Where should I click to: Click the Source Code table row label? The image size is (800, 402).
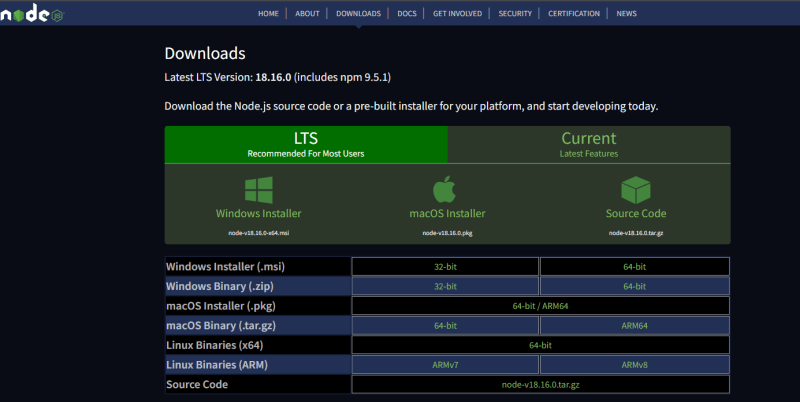point(197,385)
